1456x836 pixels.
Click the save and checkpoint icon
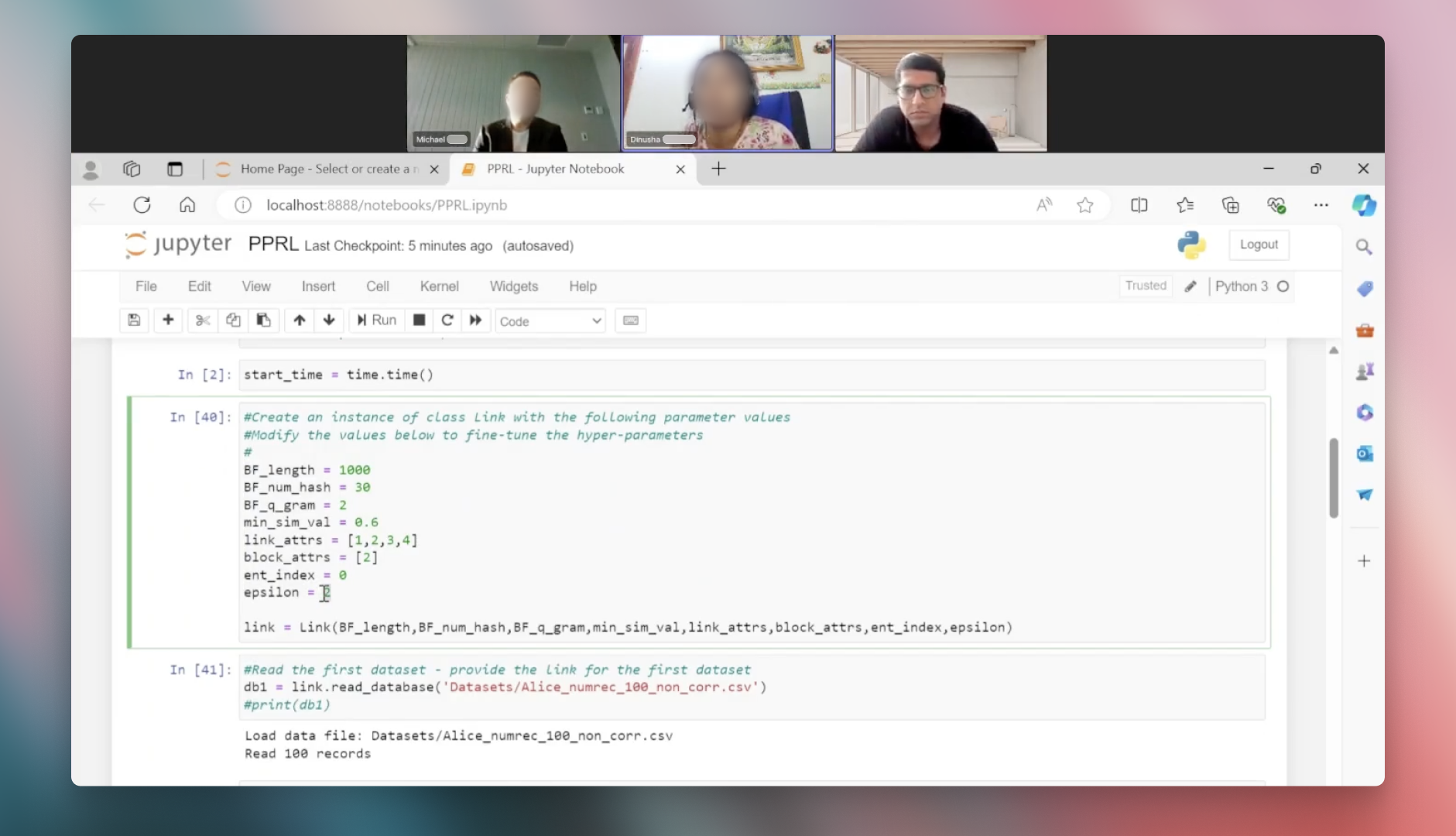(134, 320)
